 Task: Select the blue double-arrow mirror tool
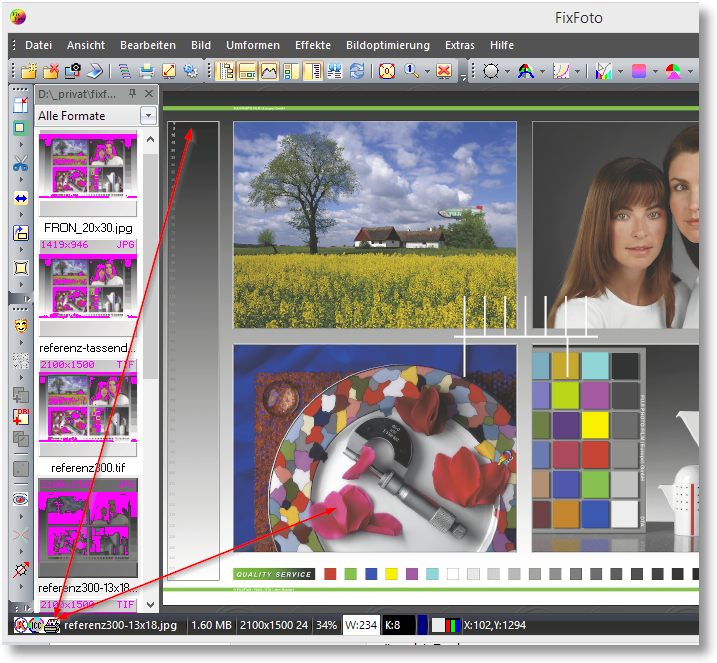[x=21, y=198]
